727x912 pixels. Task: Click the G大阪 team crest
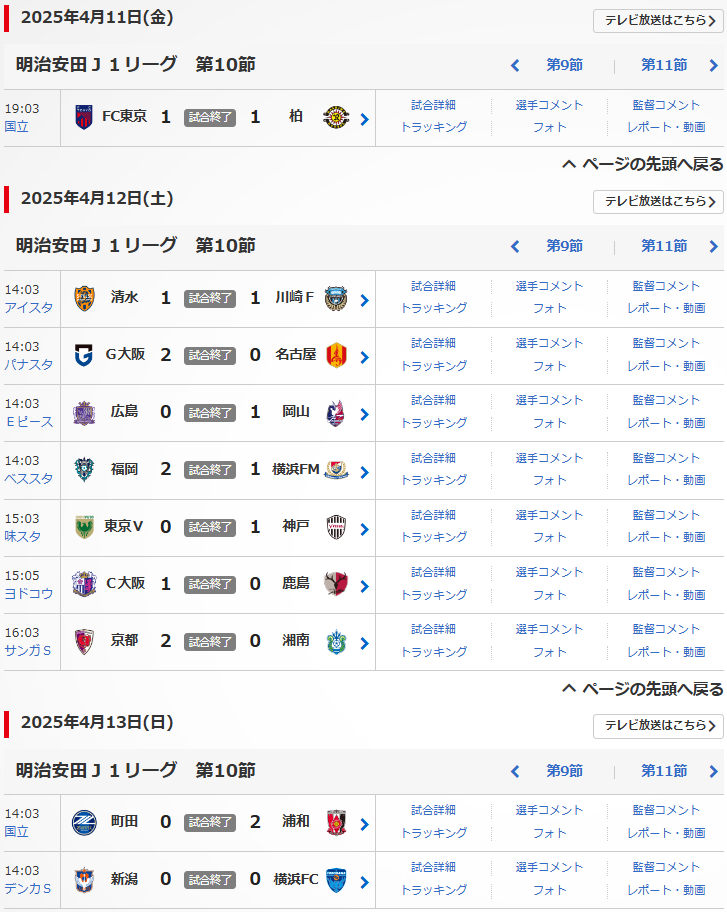click(x=84, y=355)
